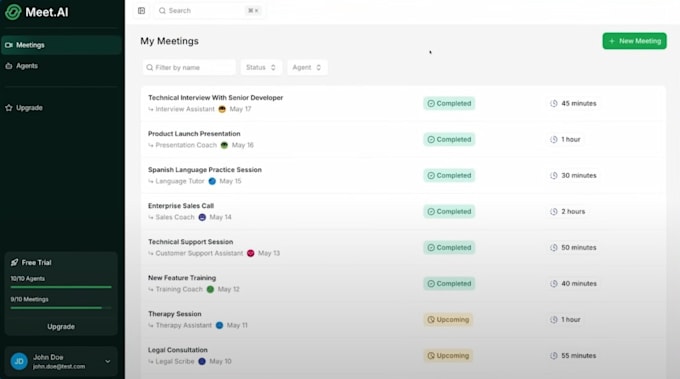Viewport: 680px width, 379px height.
Task: Click the Presentation Coach agent name
Action: [186, 145]
